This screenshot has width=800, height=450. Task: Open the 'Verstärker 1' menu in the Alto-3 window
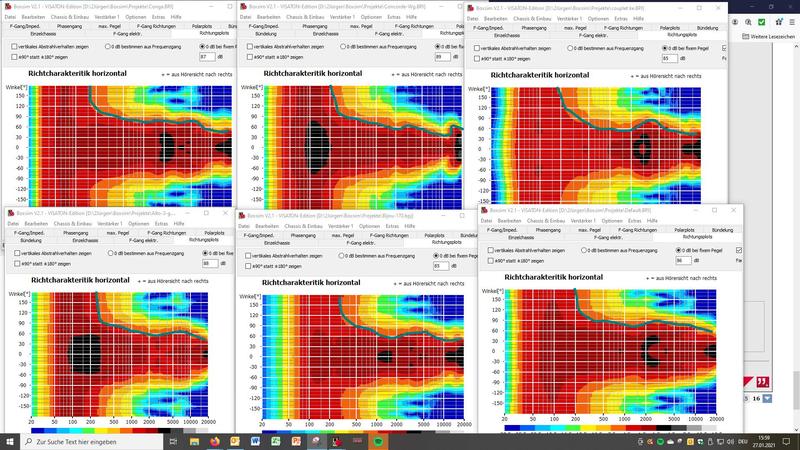tap(109, 223)
